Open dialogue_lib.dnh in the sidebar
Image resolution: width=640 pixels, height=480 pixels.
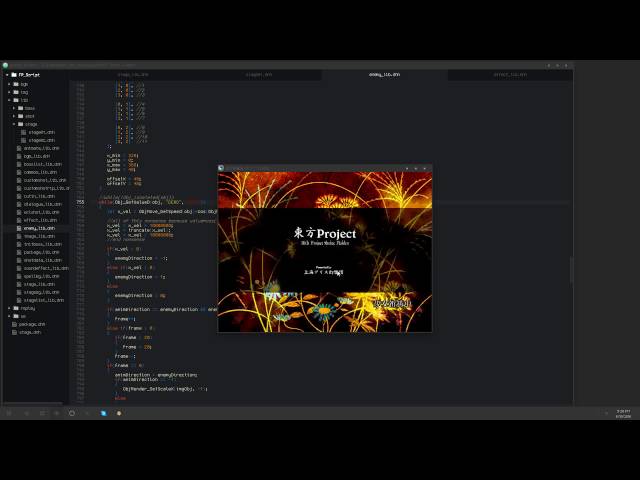pyautogui.click(x=42, y=204)
